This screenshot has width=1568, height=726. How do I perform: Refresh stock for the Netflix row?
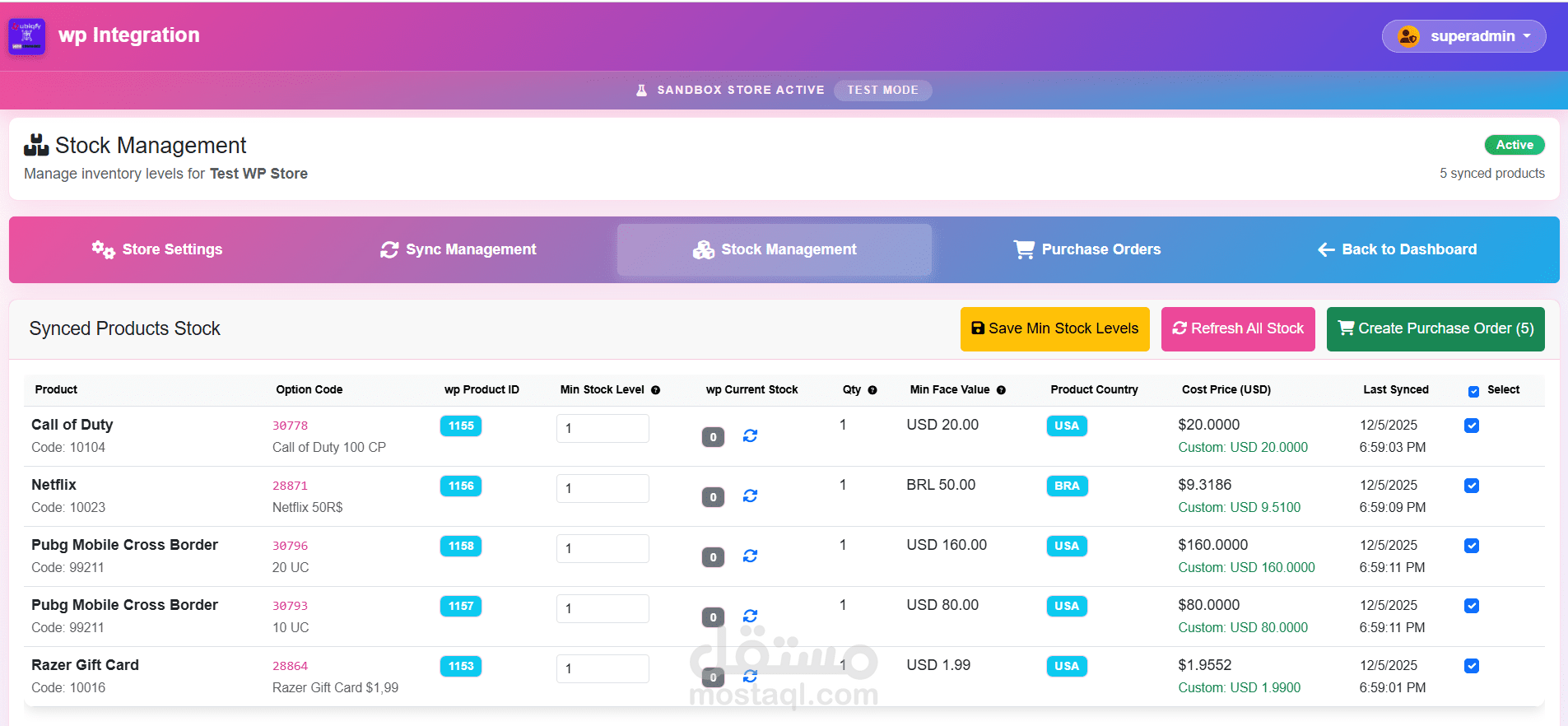tap(750, 496)
